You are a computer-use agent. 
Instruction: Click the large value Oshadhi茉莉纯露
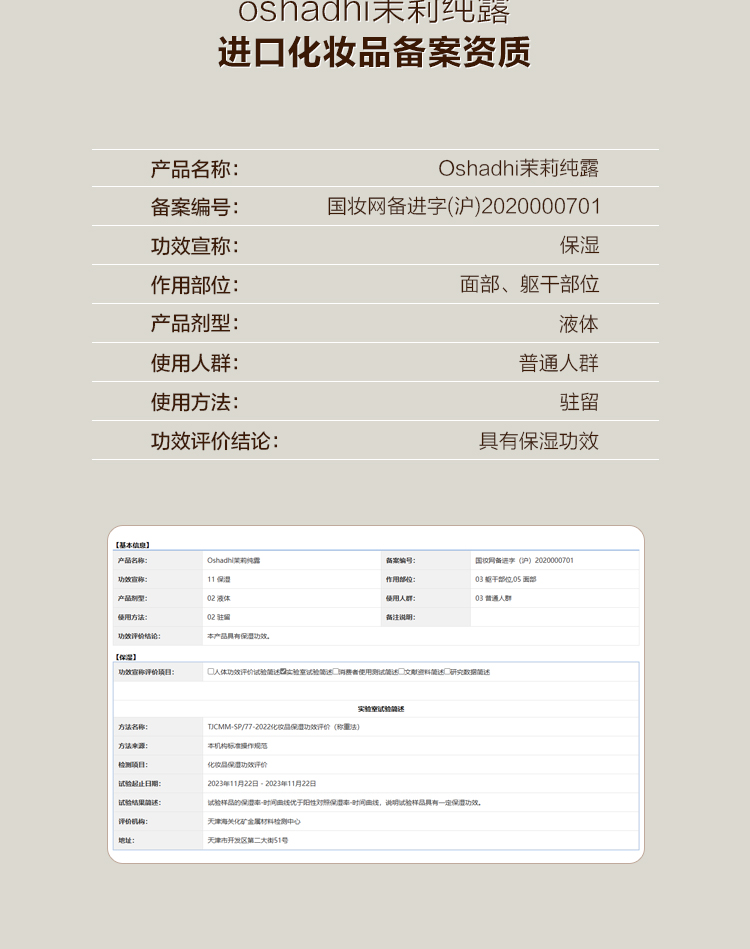pos(519,168)
